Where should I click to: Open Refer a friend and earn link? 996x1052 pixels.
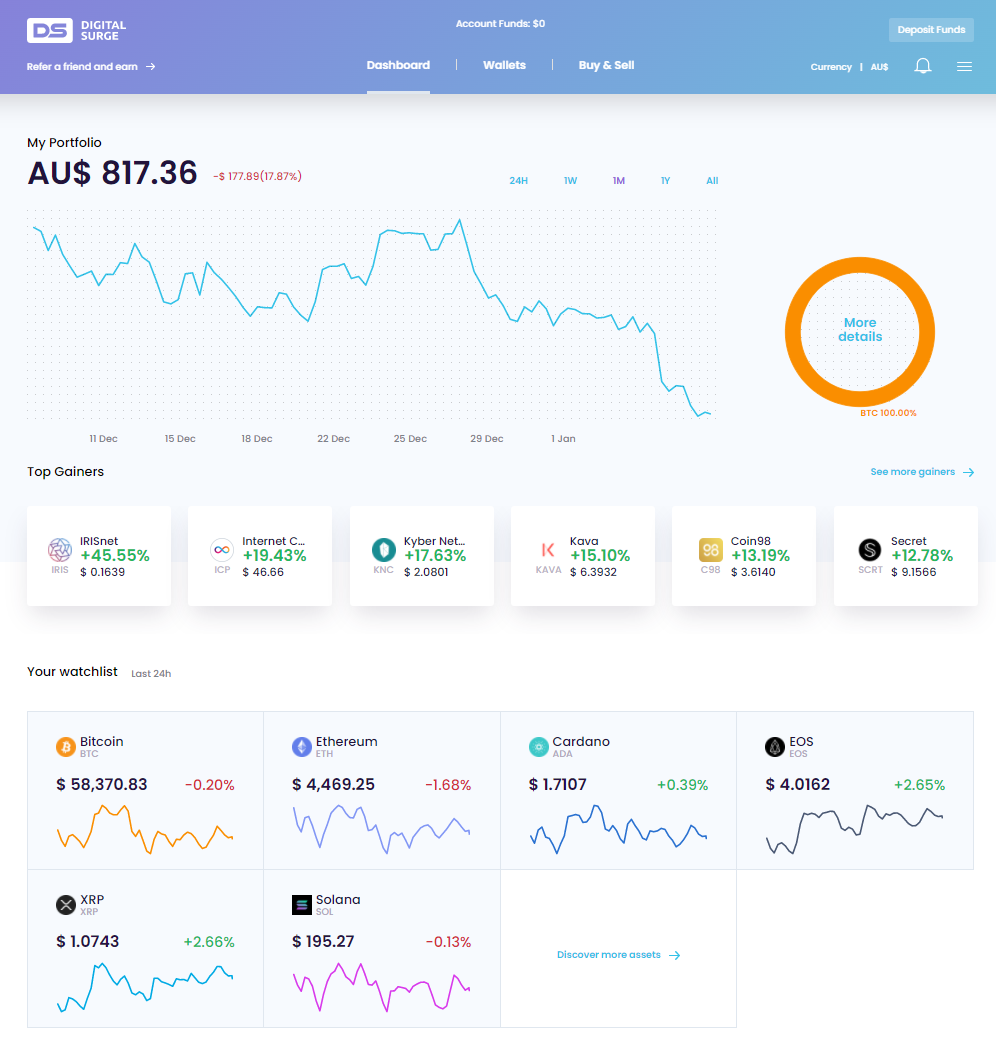coord(91,66)
